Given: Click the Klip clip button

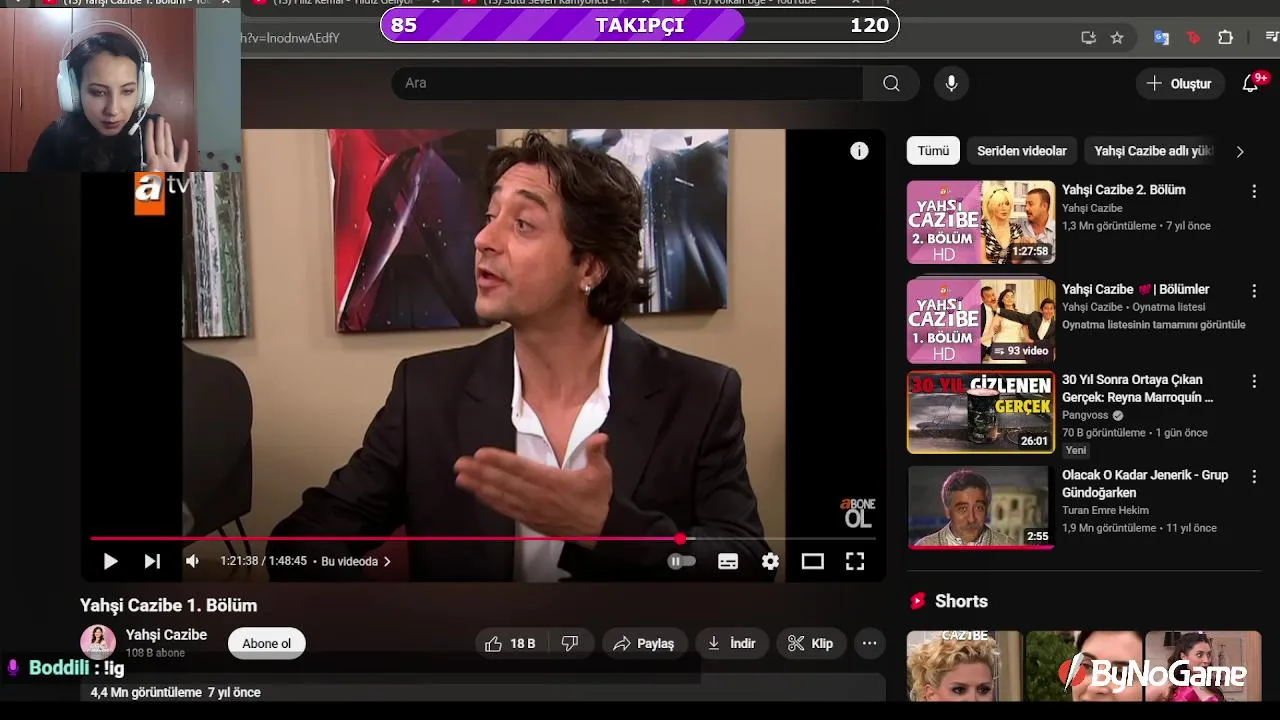Looking at the screenshot, I should click(810, 643).
